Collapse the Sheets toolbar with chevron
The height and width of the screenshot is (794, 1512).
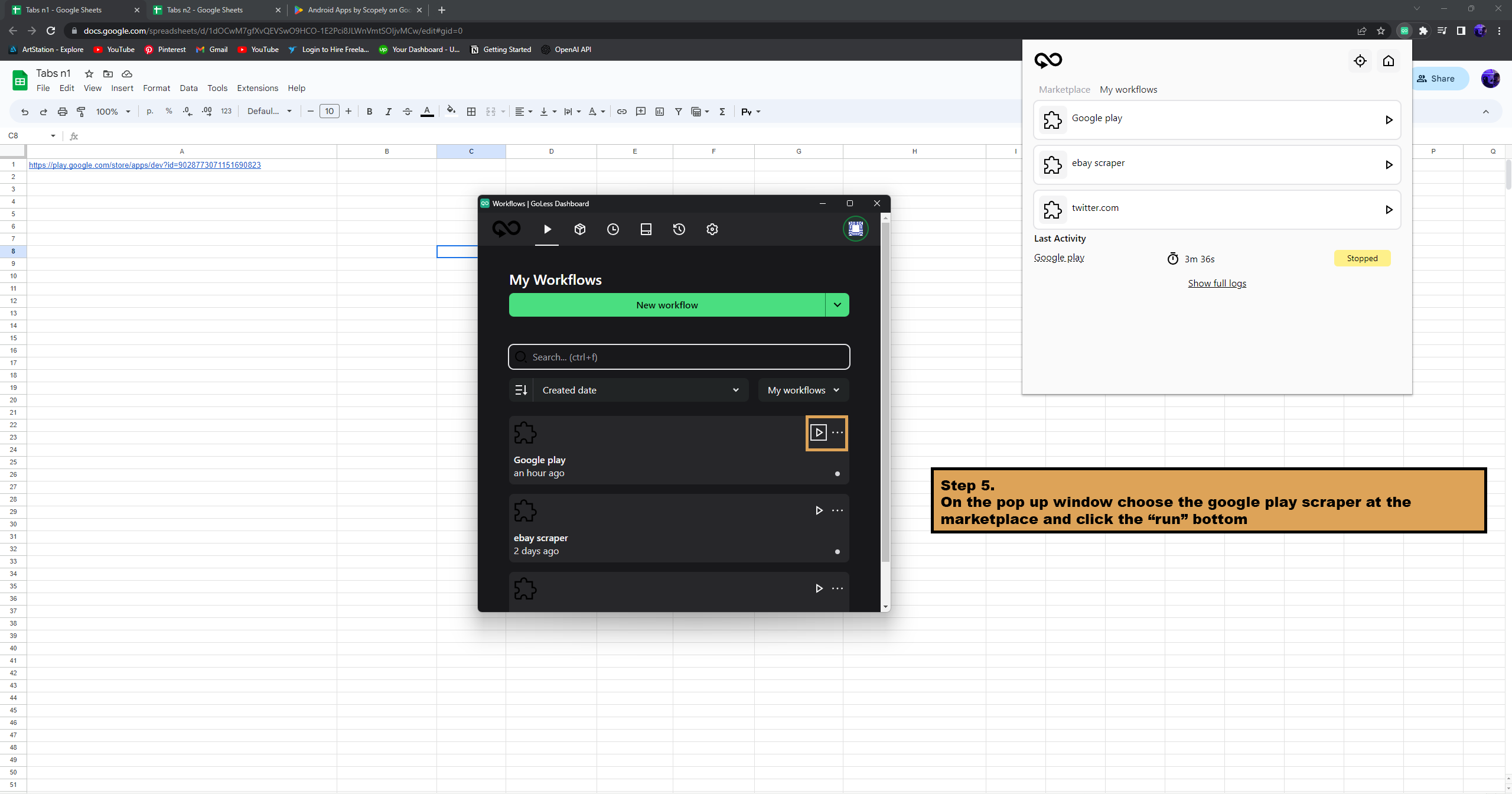tap(1486, 112)
